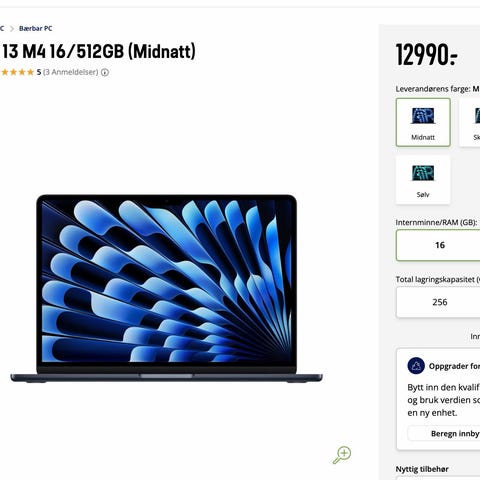The width and height of the screenshot is (480, 480).
Task: Select the Midnatt color option
Action: click(x=423, y=122)
